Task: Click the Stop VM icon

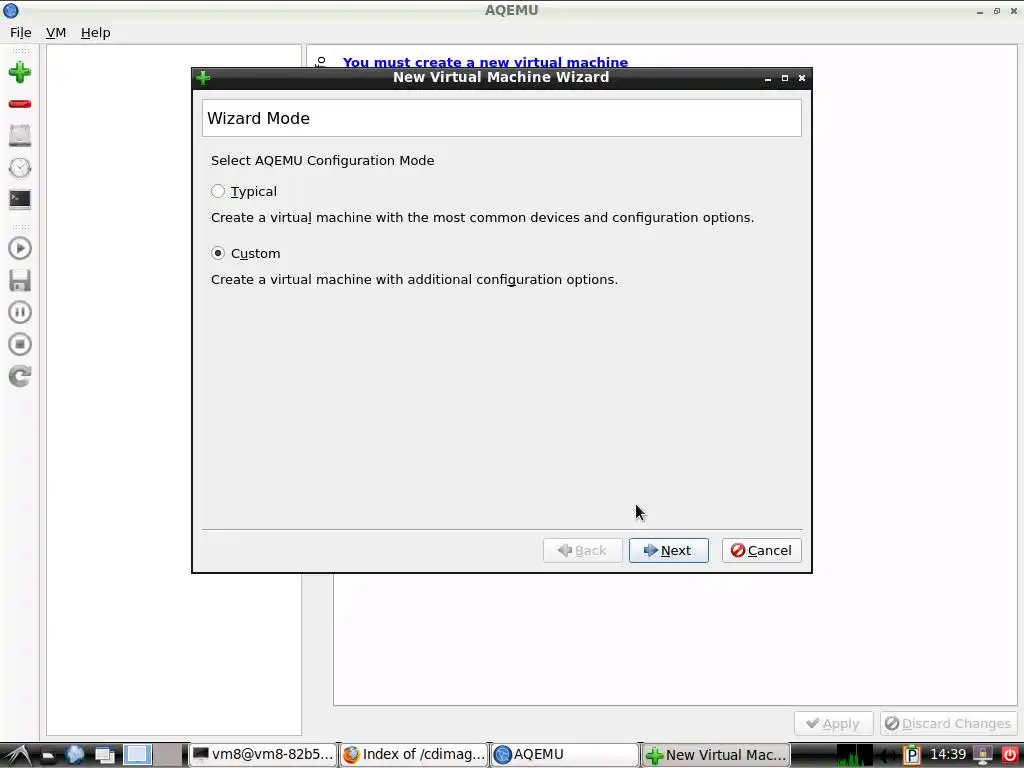Action: click(20, 344)
